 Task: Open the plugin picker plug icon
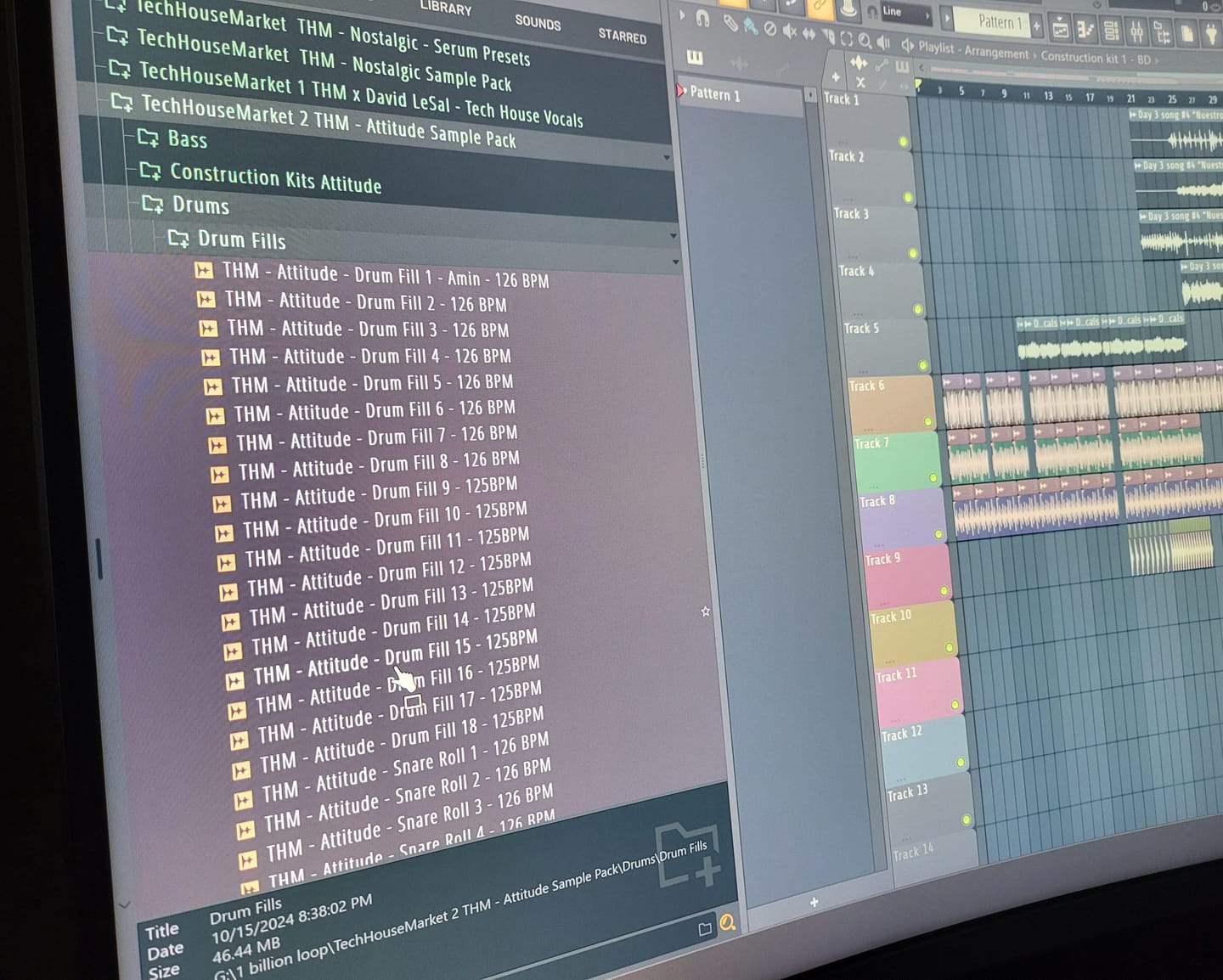click(1211, 35)
